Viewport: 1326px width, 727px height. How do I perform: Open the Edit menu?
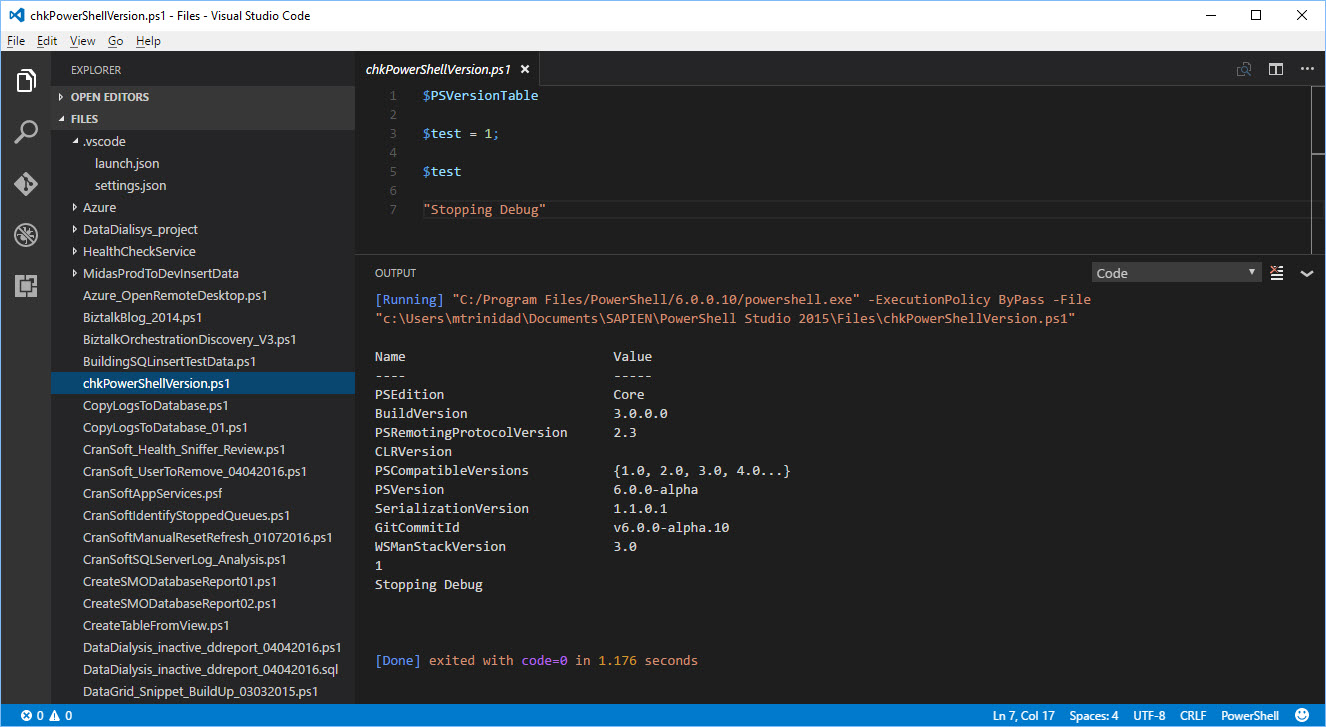coord(47,41)
